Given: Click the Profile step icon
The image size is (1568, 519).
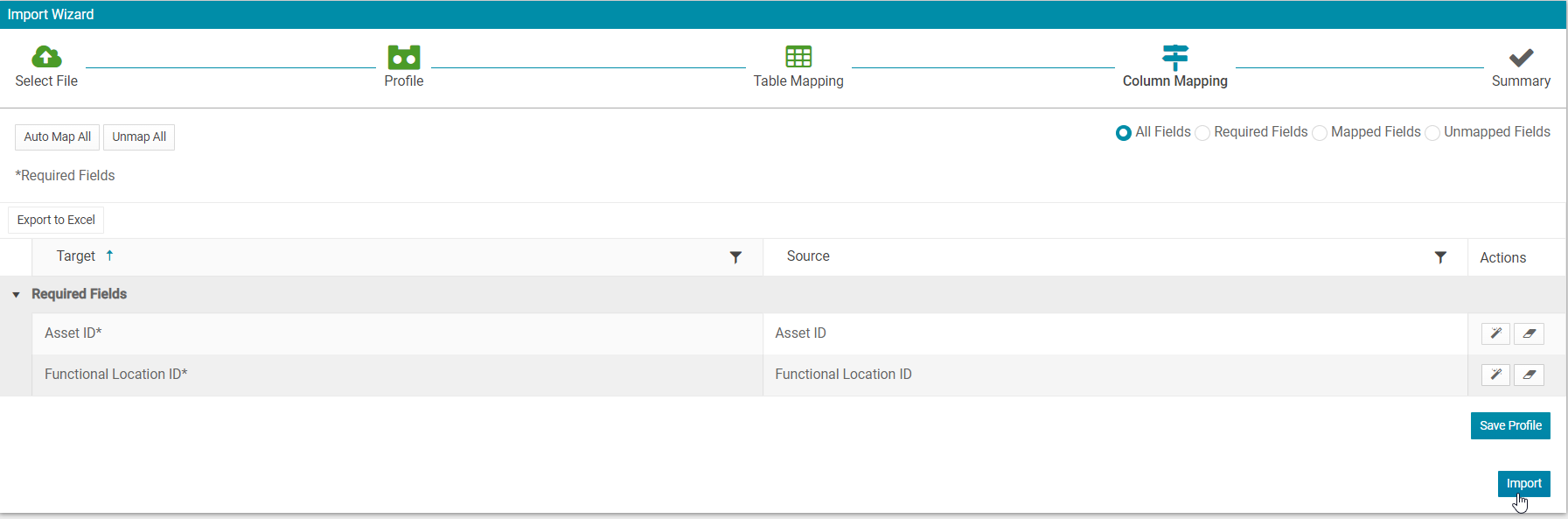Looking at the screenshot, I should point(404,57).
